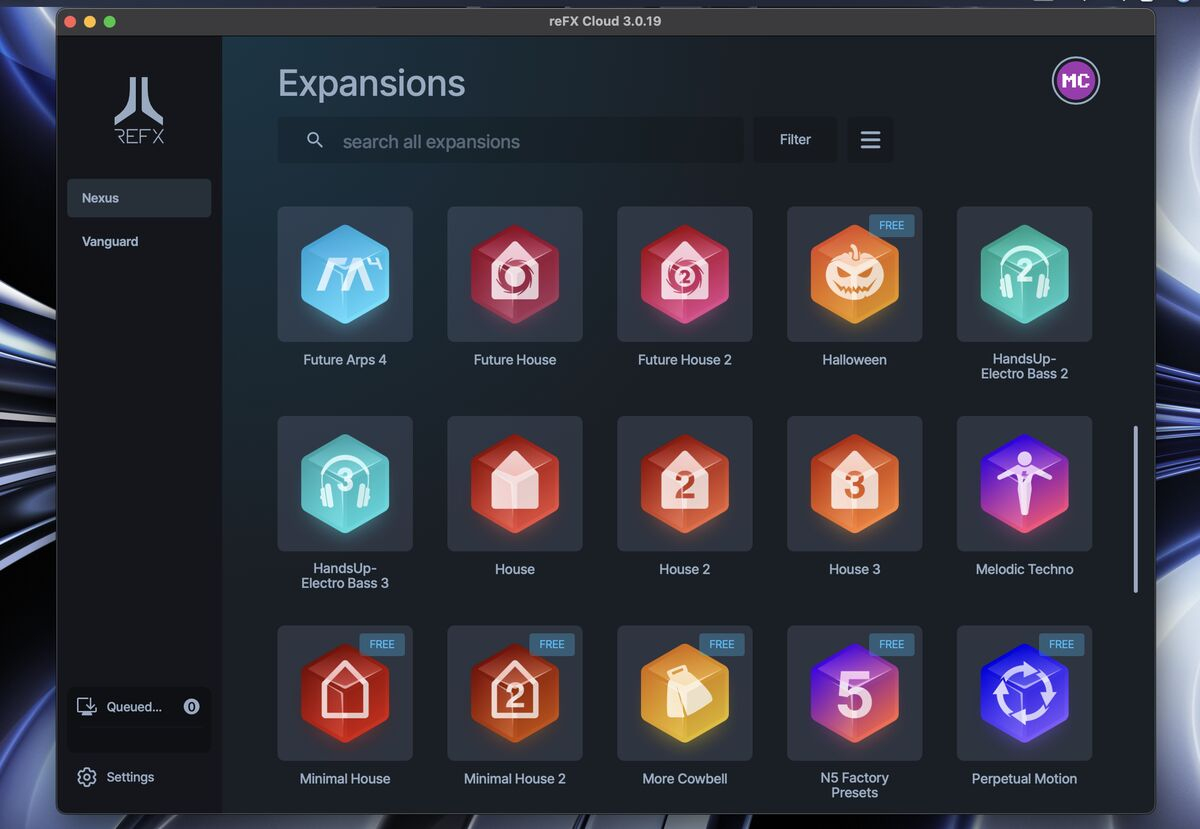Open the MC user profile avatar
The width and height of the screenshot is (1200, 829).
coord(1075,81)
